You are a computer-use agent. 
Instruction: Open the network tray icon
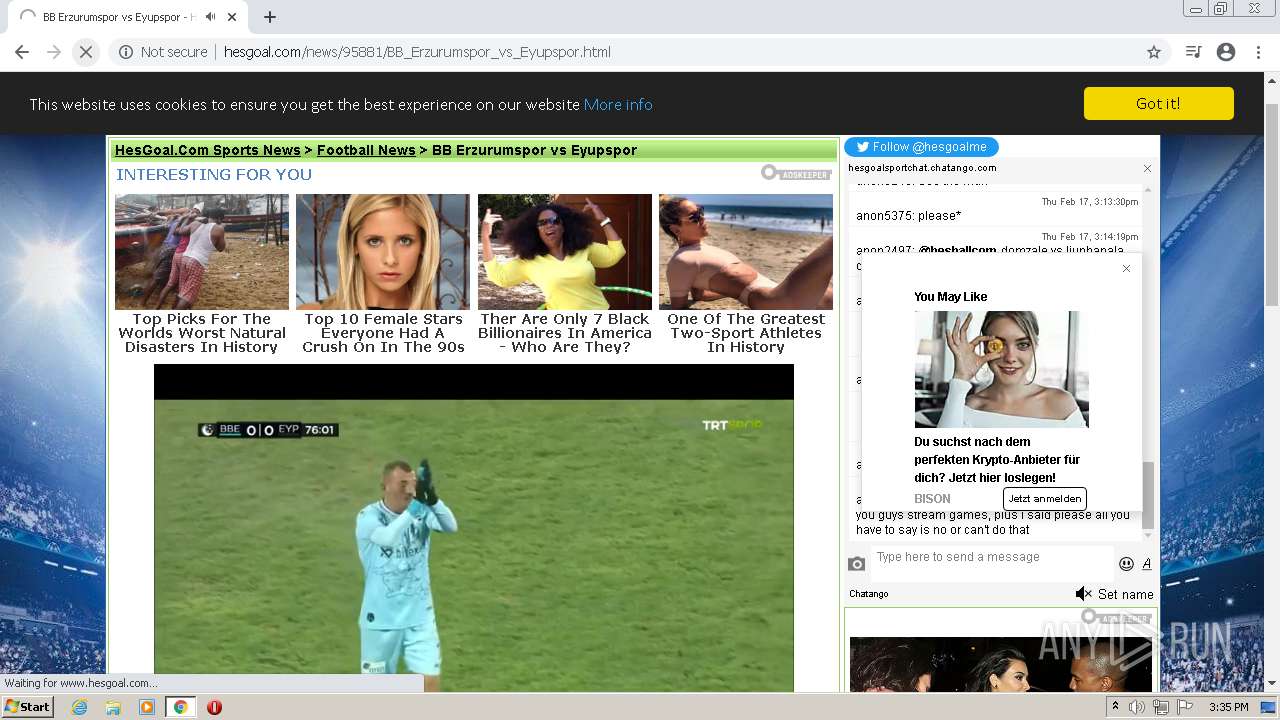pyautogui.click(x=1161, y=707)
